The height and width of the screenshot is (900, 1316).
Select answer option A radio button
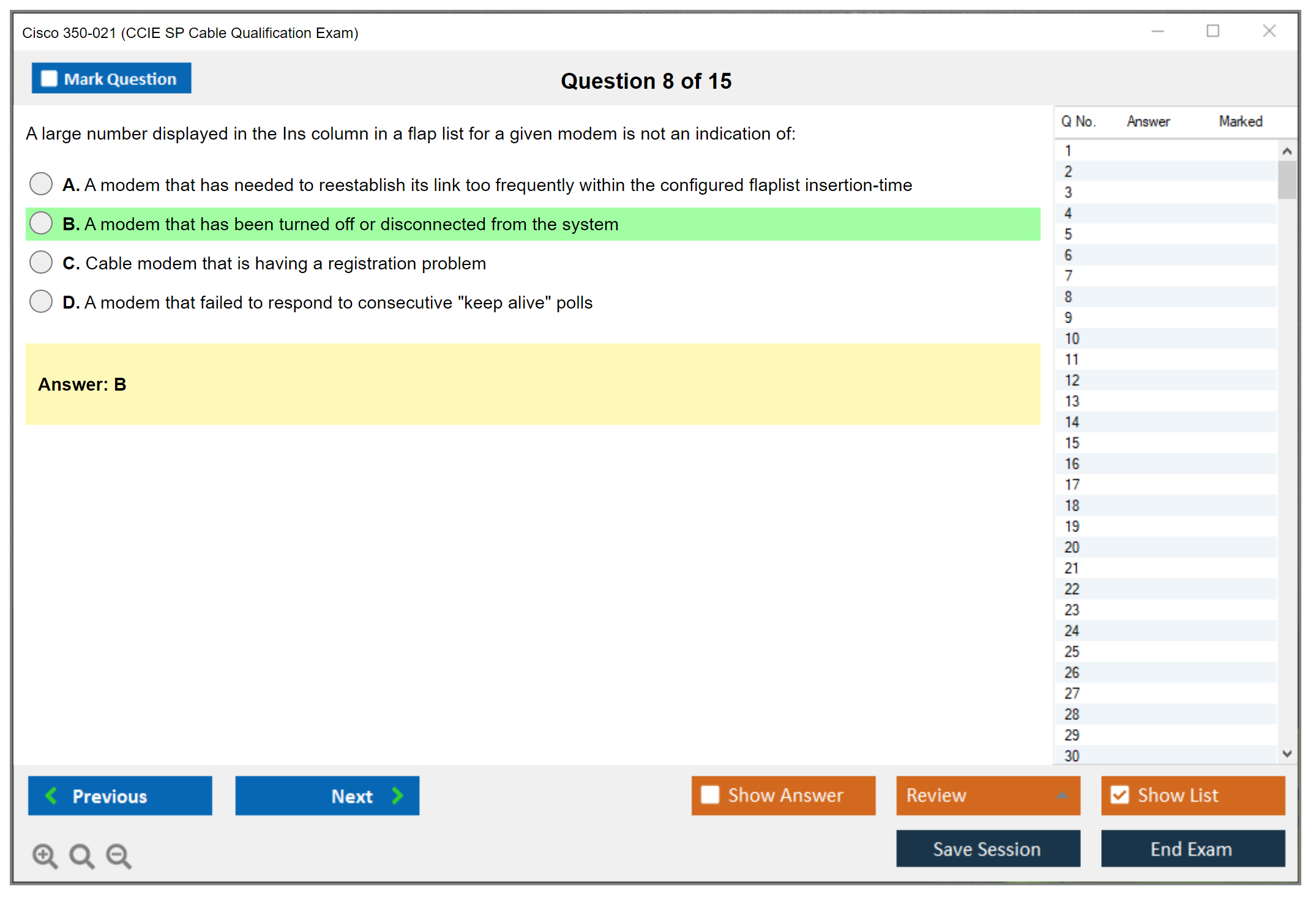pos(41,184)
